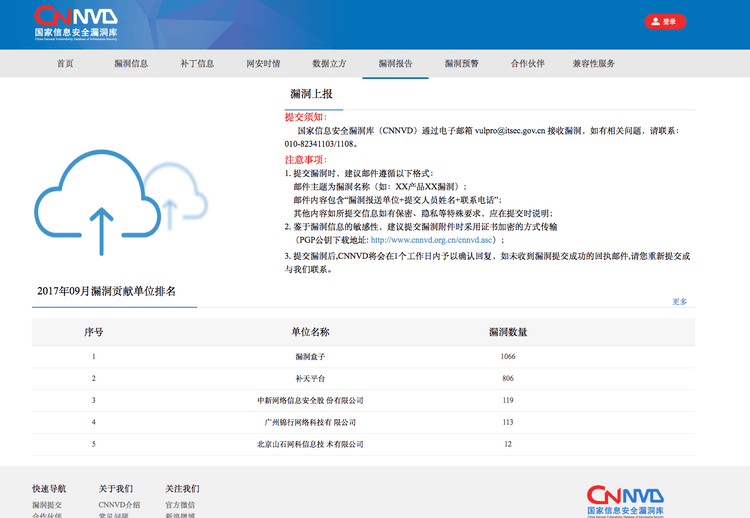
Task: Select the 补天平台 table row name
Action: tap(310, 379)
